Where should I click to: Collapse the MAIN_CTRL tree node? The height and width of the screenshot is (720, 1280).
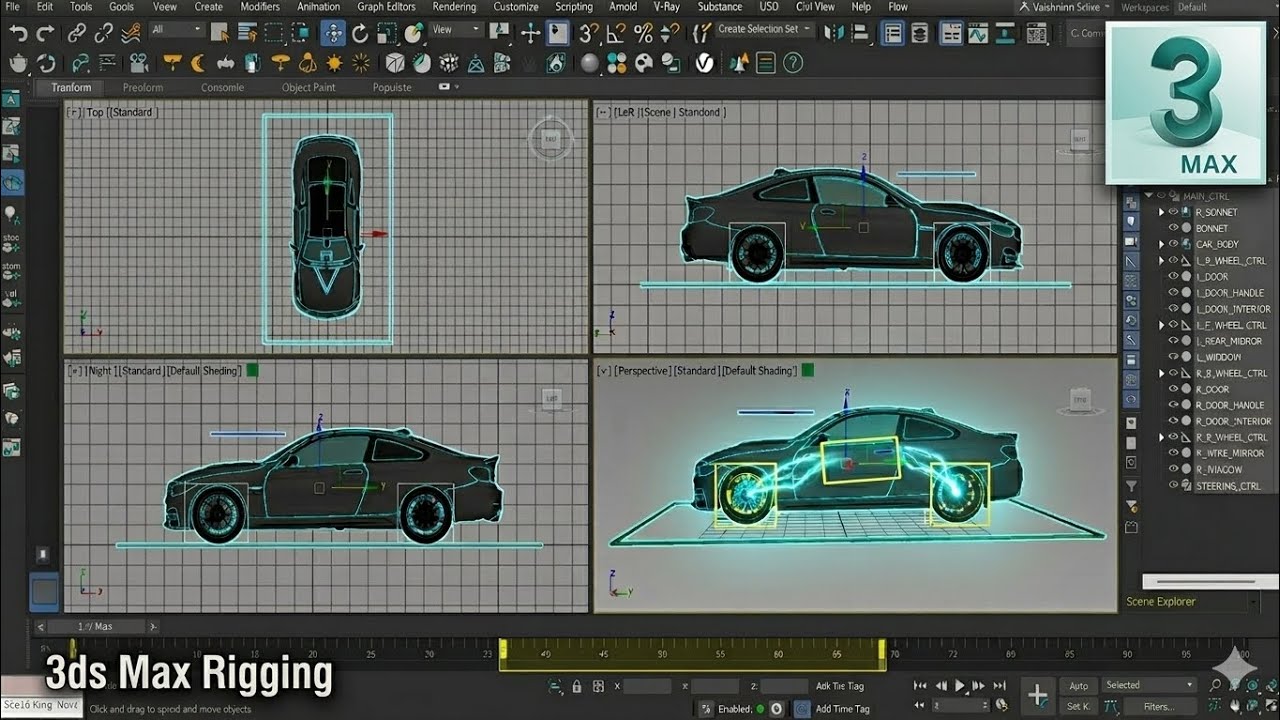[1149, 196]
